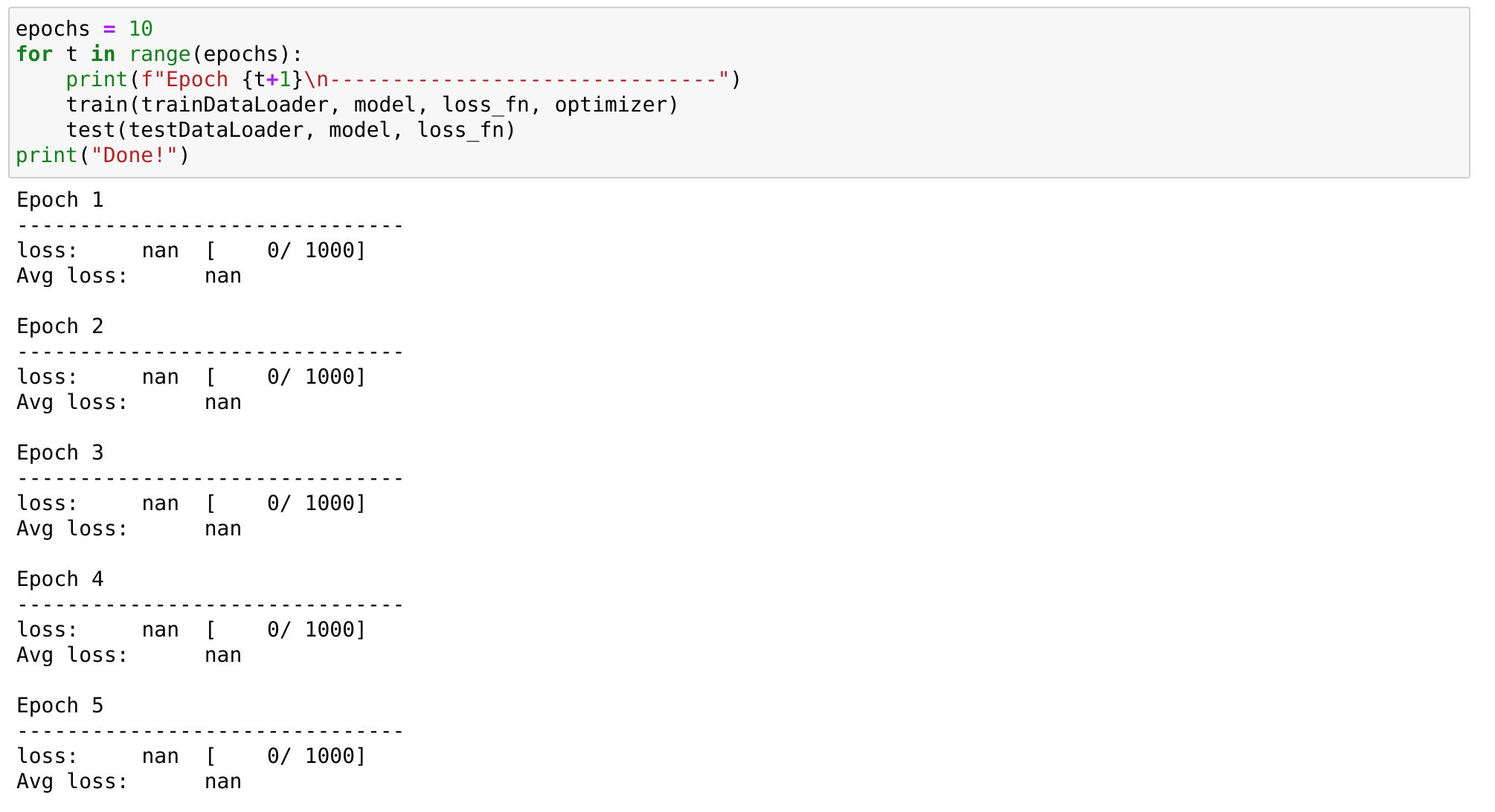Click the Epoch 2 output heading
Viewport: 1495px width, 812px height.
click(60, 326)
